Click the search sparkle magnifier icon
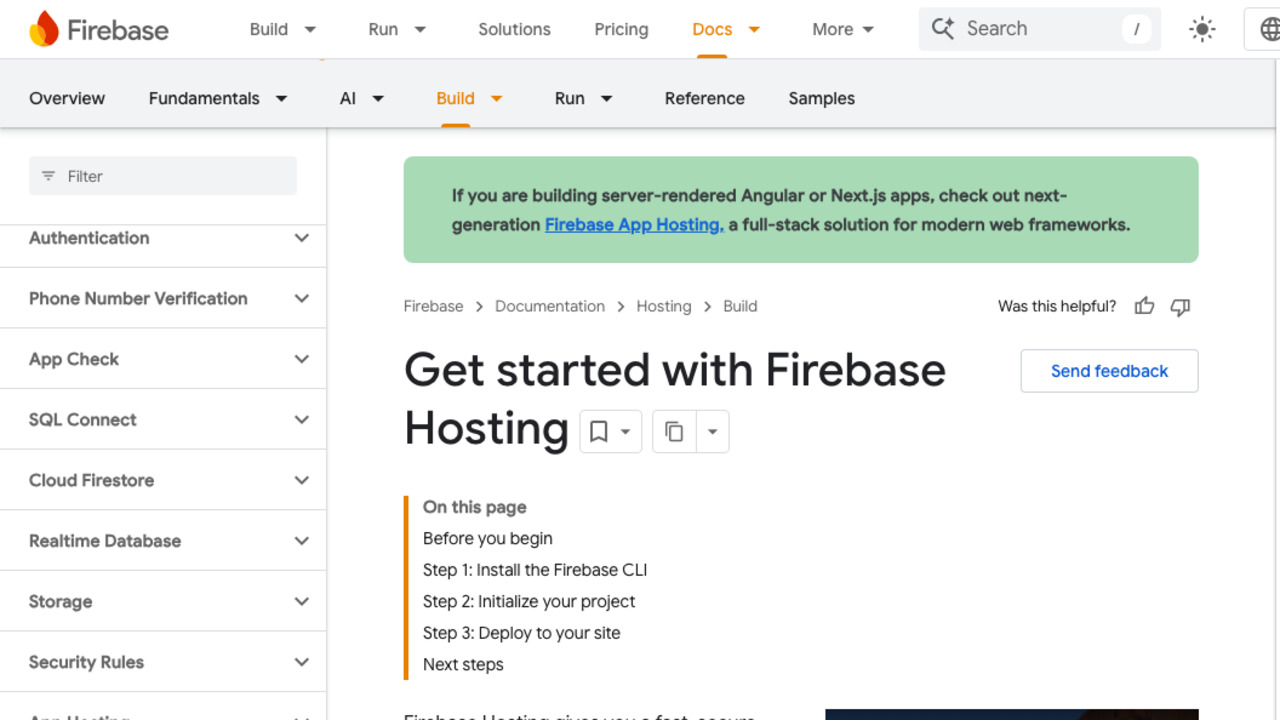Screen dimensions: 1280x720 pyautogui.click(x=942, y=29)
